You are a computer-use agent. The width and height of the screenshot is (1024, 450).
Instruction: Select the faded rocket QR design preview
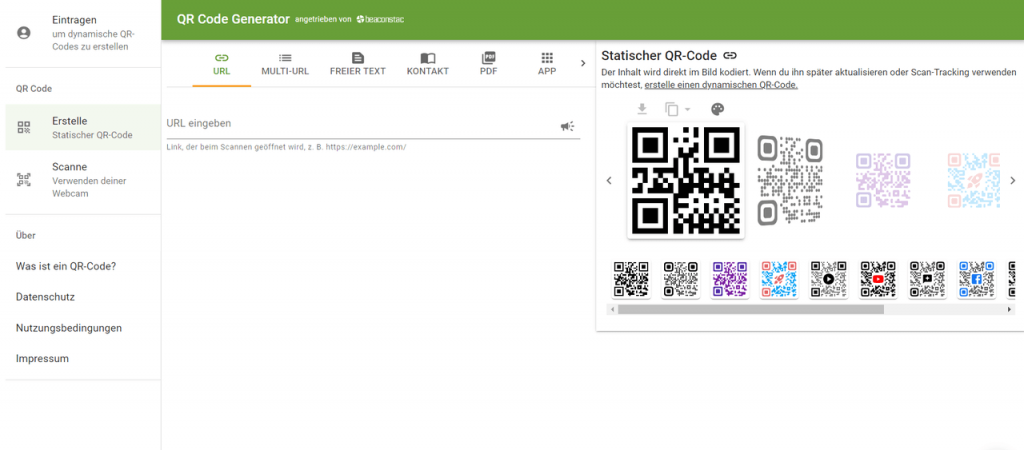[x=974, y=180]
